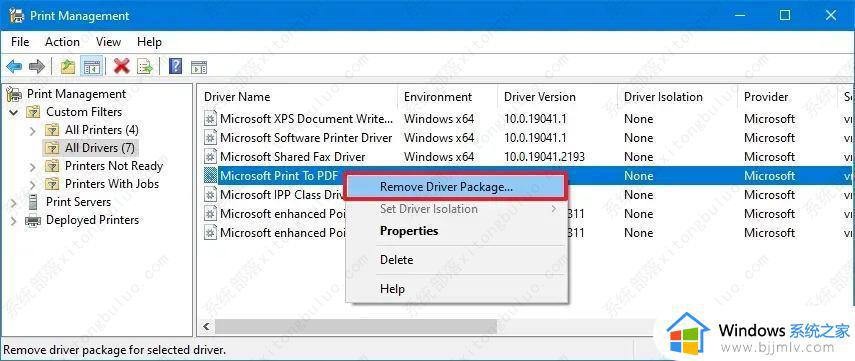Click the Printers Not Ready filter icon

tap(52, 166)
